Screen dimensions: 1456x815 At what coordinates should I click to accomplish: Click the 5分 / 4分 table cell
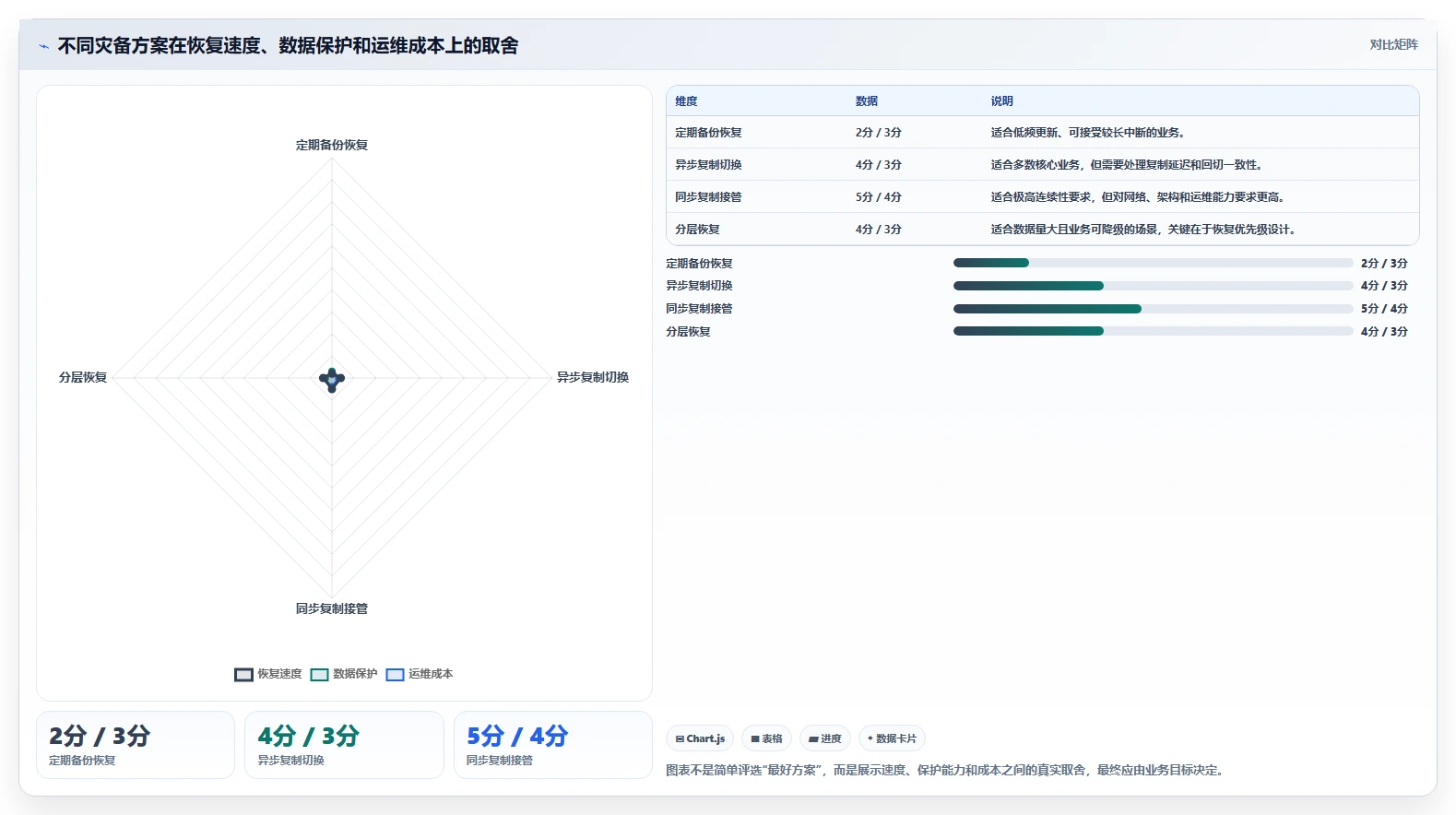click(879, 197)
